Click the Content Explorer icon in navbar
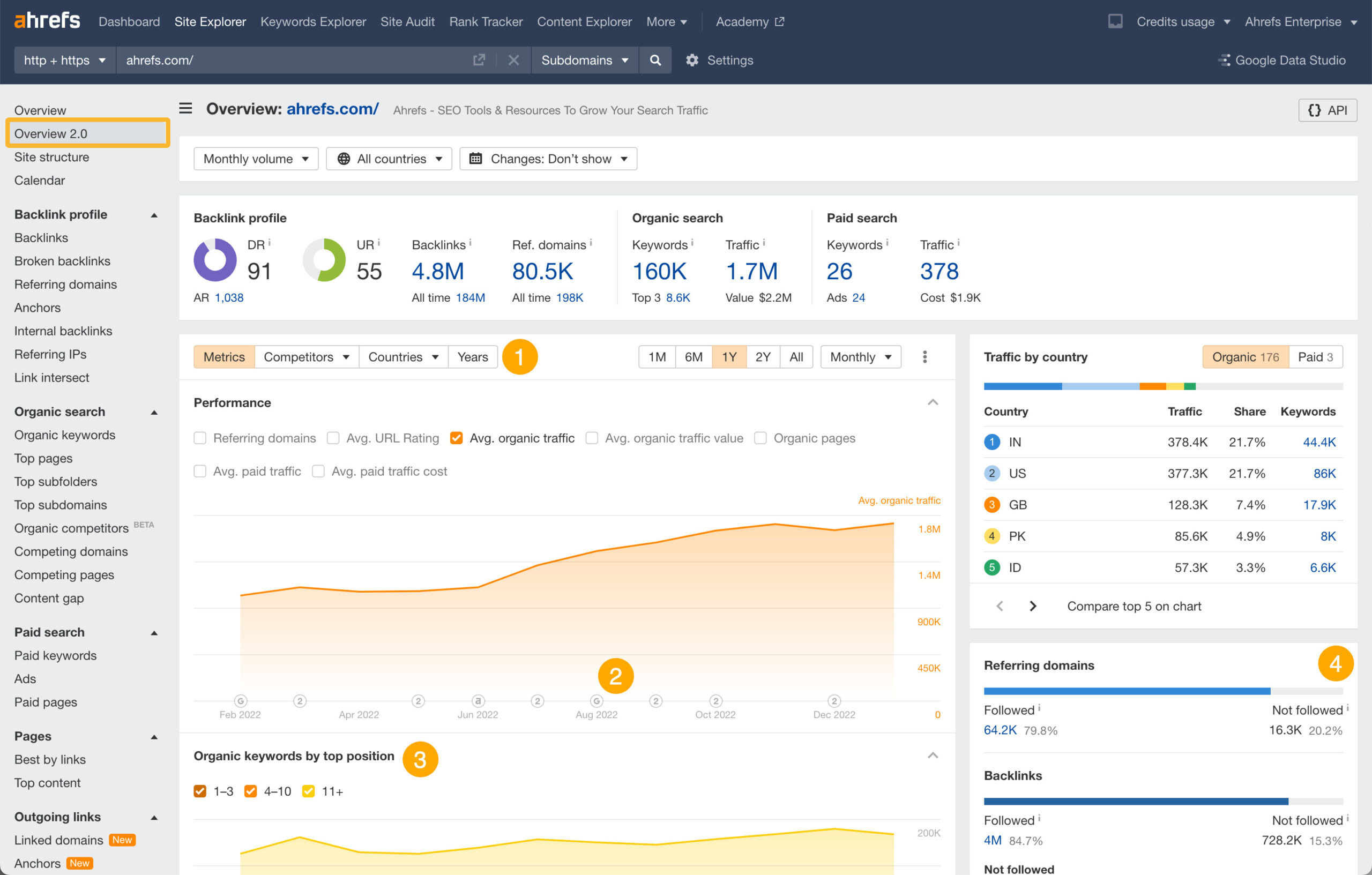1372x875 pixels. pyautogui.click(x=583, y=21)
